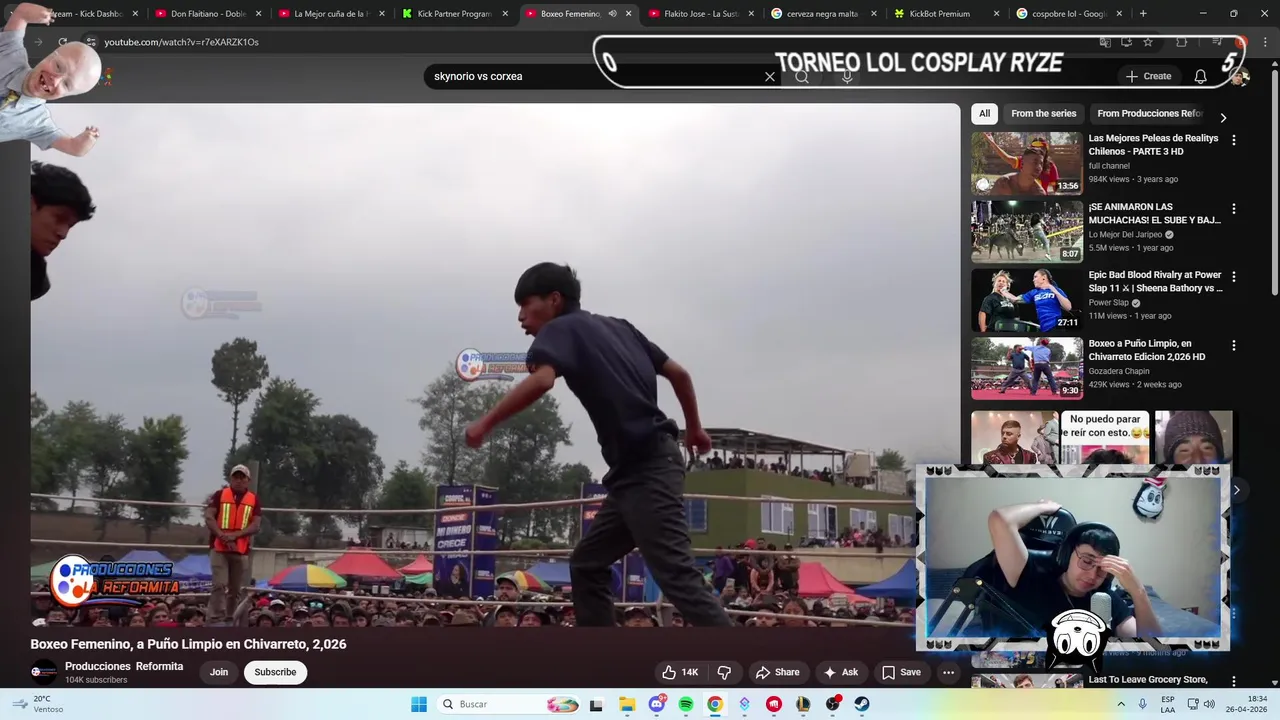Open options for Last To Leave Grocery Store
1280x720 pixels.
(1233, 682)
